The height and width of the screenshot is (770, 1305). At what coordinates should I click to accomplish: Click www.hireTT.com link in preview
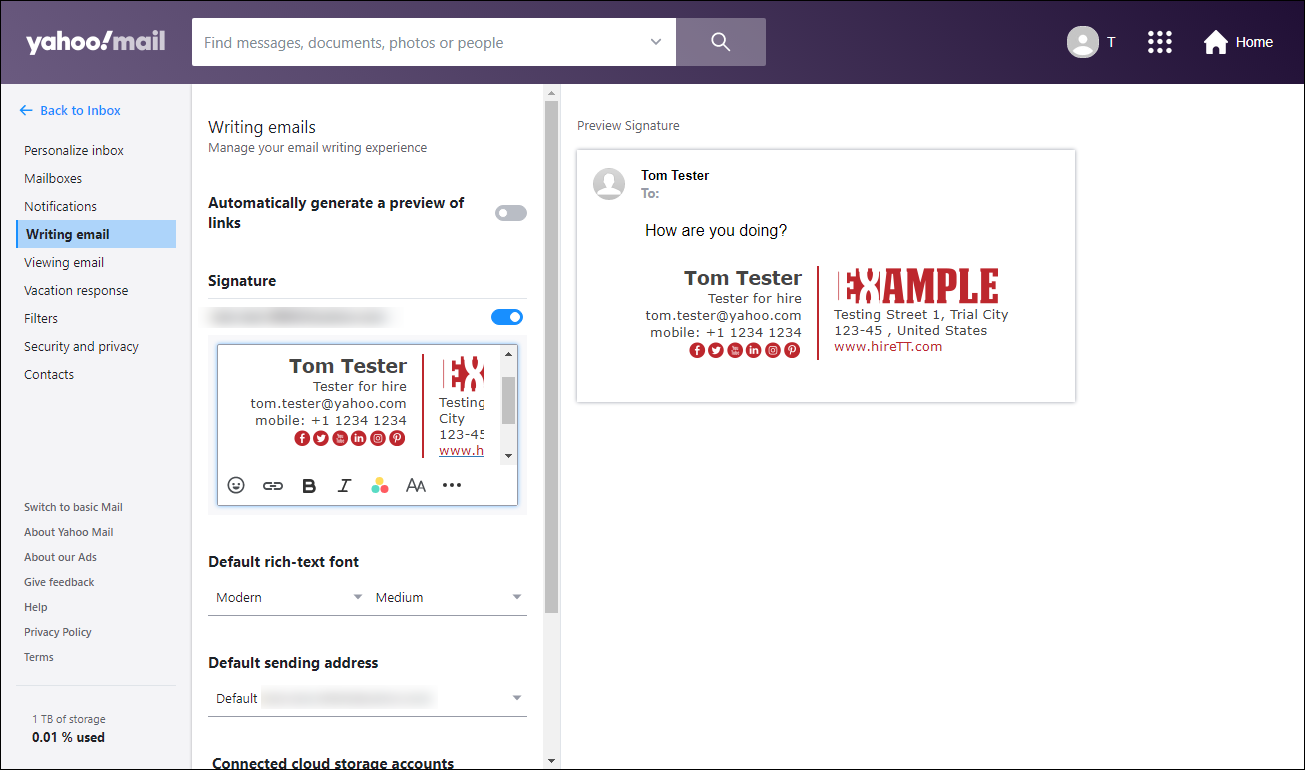[888, 346]
